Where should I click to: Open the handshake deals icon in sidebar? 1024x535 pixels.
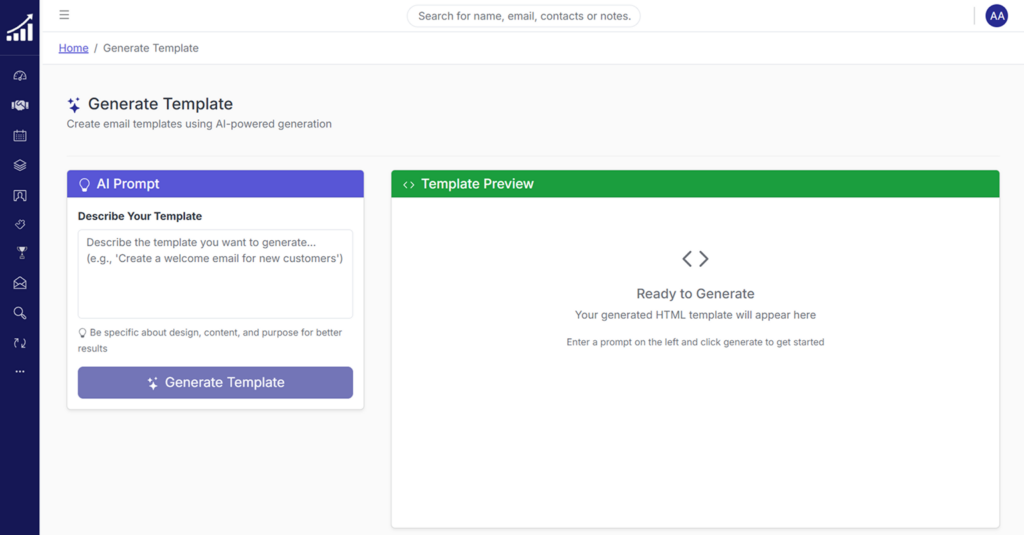click(x=20, y=105)
